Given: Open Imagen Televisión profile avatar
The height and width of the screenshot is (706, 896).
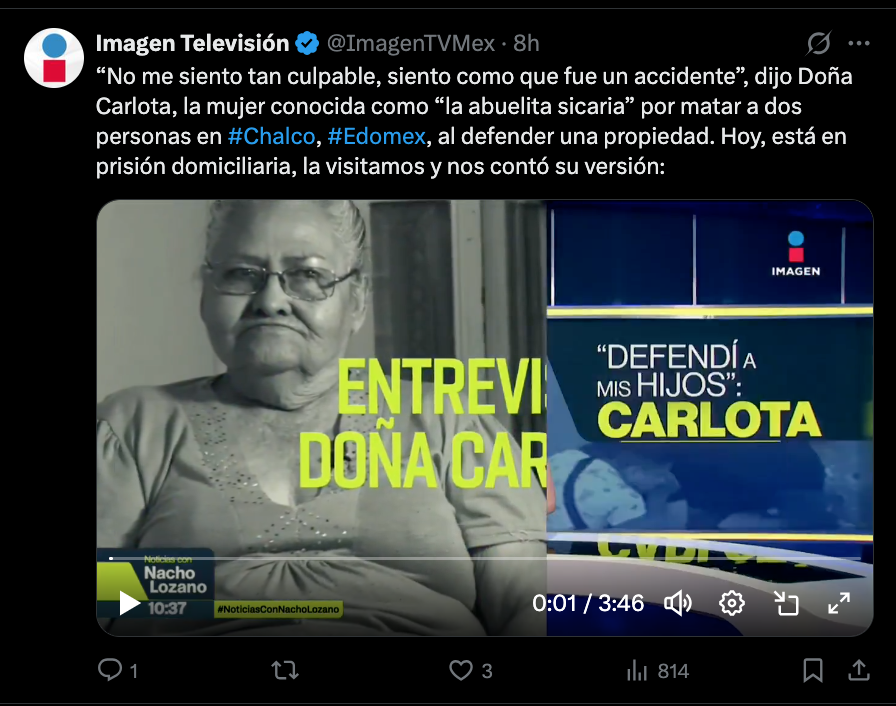Looking at the screenshot, I should 54,58.
